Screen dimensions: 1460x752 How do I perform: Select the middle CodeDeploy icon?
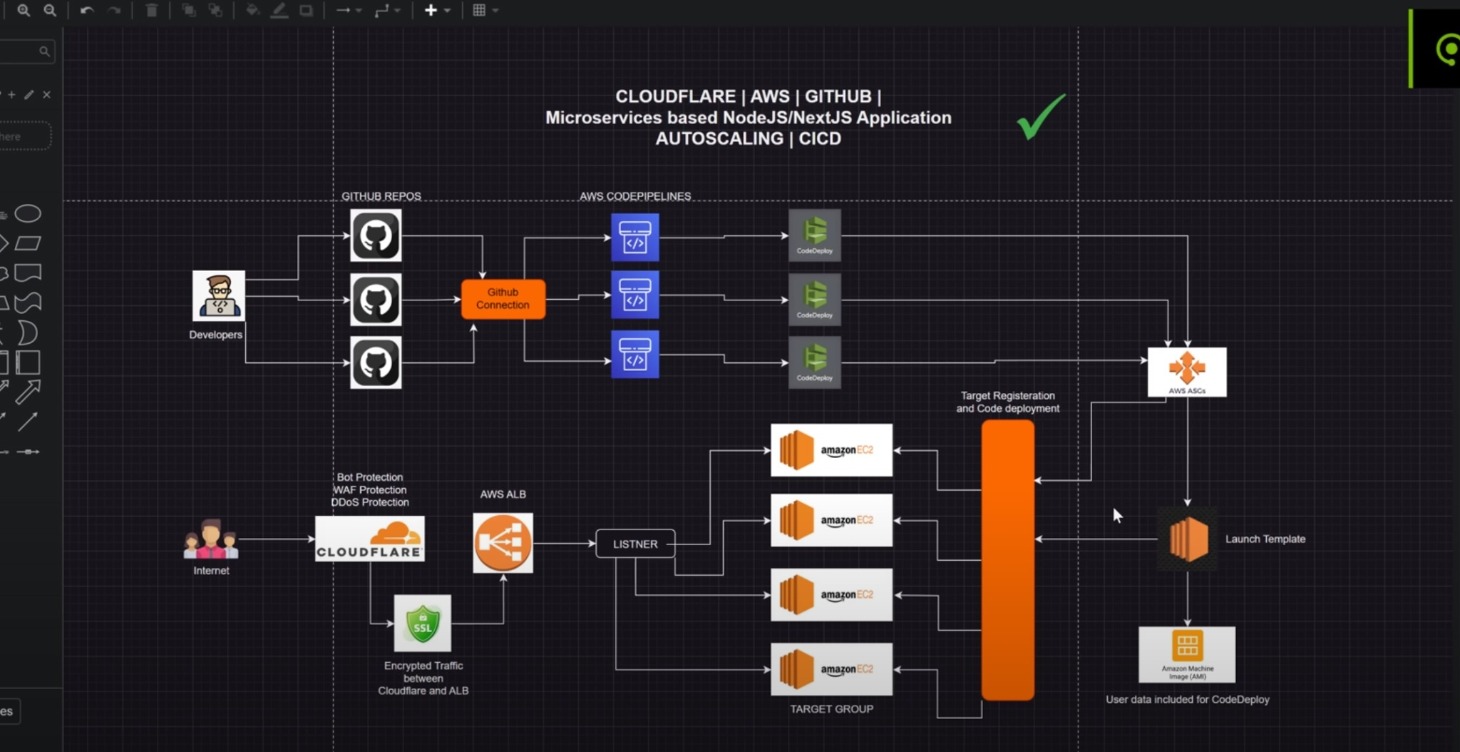point(815,299)
